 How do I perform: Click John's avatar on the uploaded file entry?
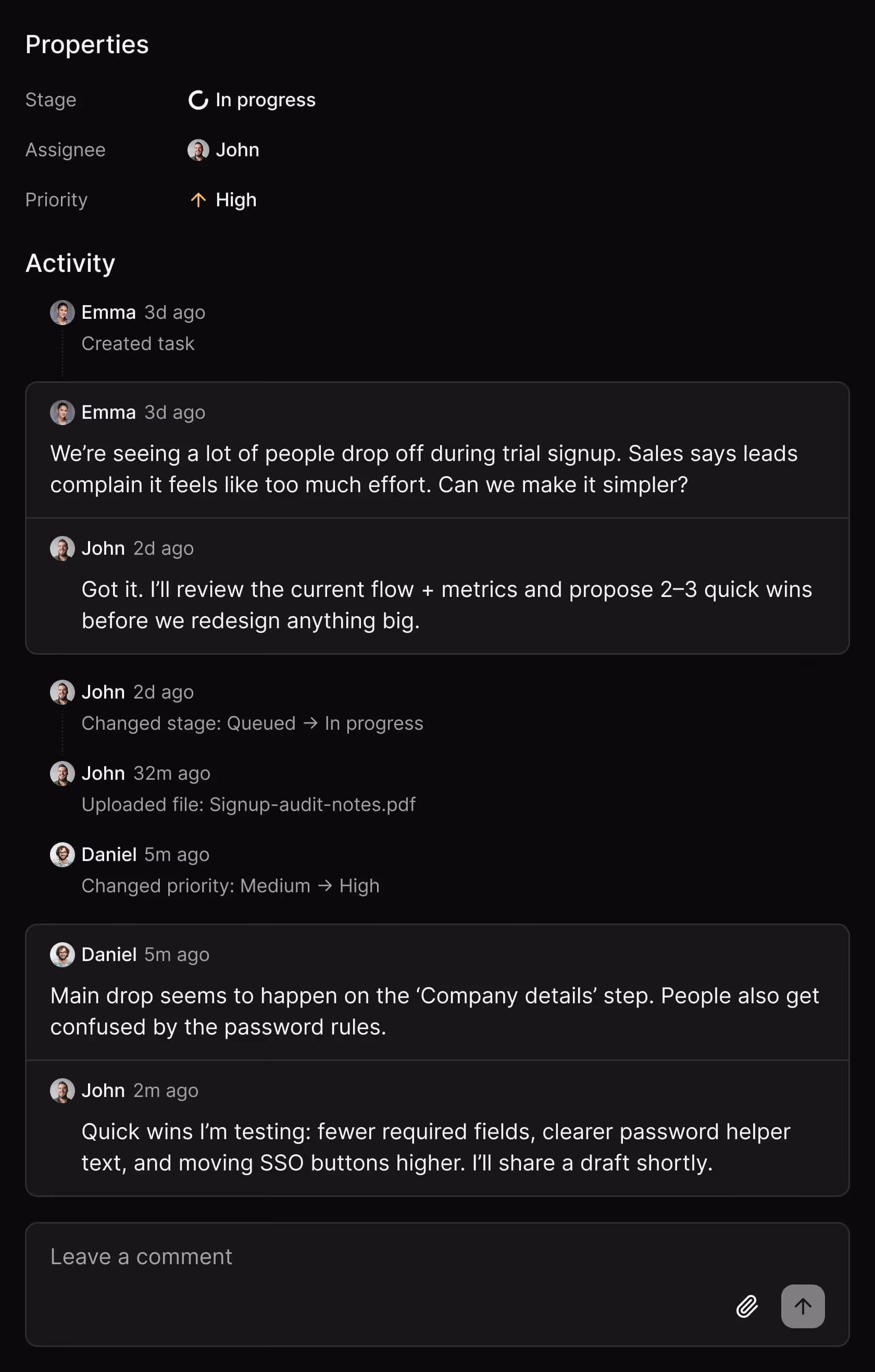tap(62, 773)
